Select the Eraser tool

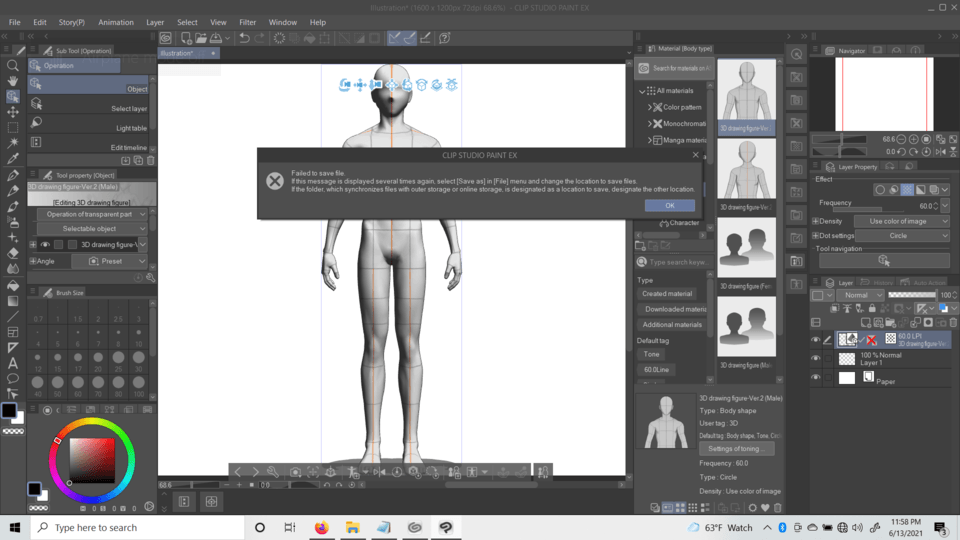point(13,253)
